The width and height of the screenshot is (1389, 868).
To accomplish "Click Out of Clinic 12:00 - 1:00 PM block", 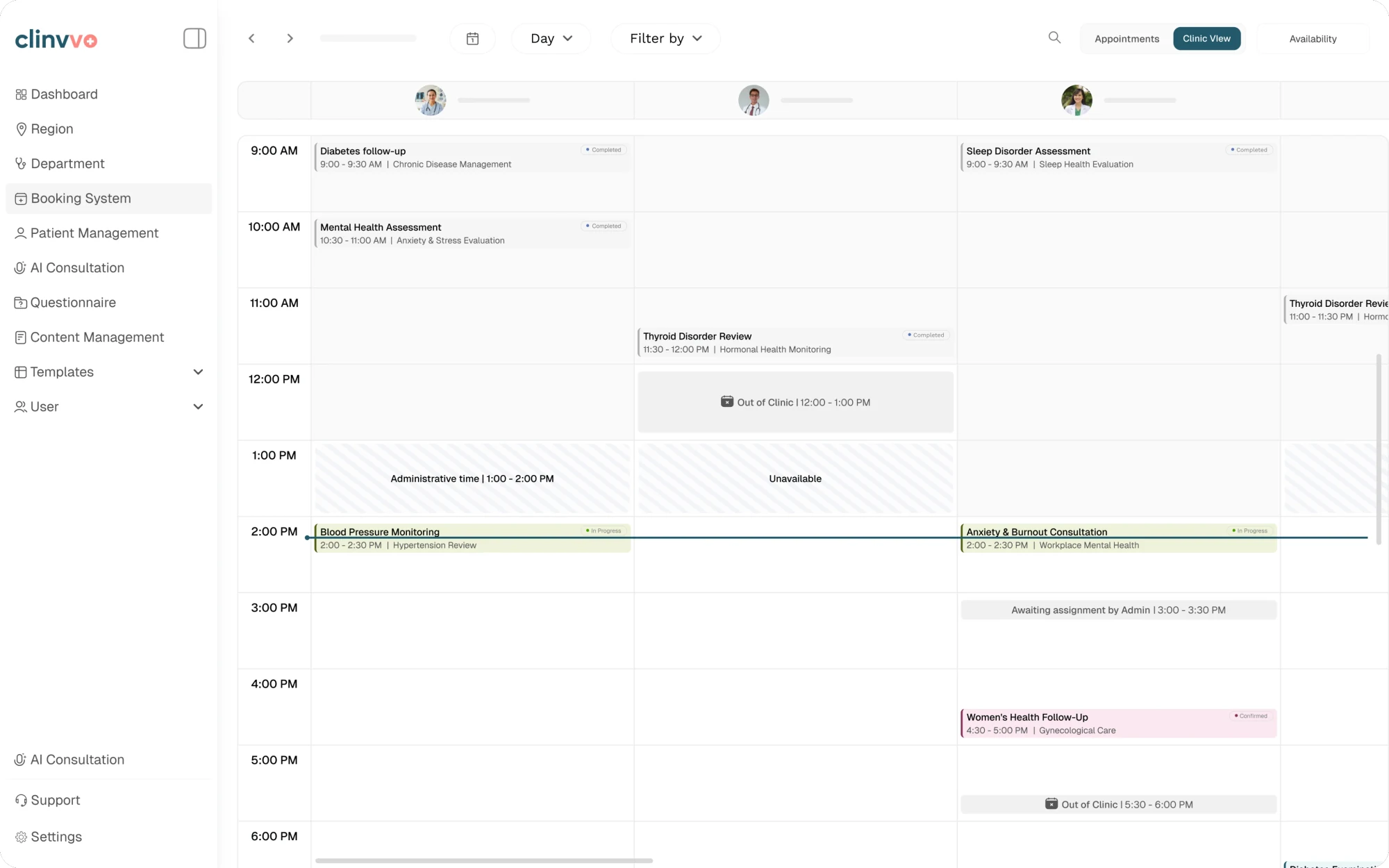I will 795,402.
